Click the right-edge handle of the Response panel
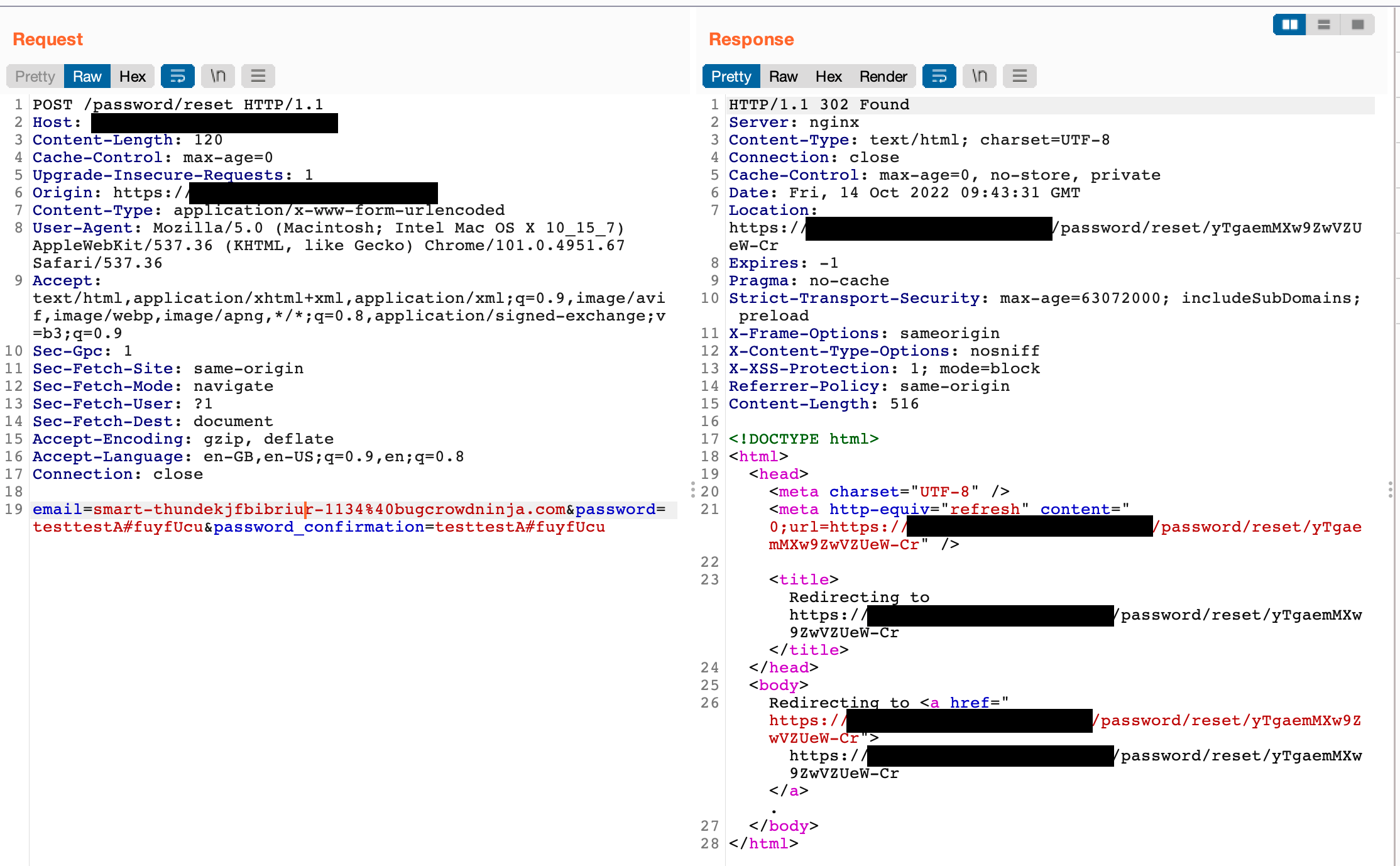 click(x=1391, y=490)
